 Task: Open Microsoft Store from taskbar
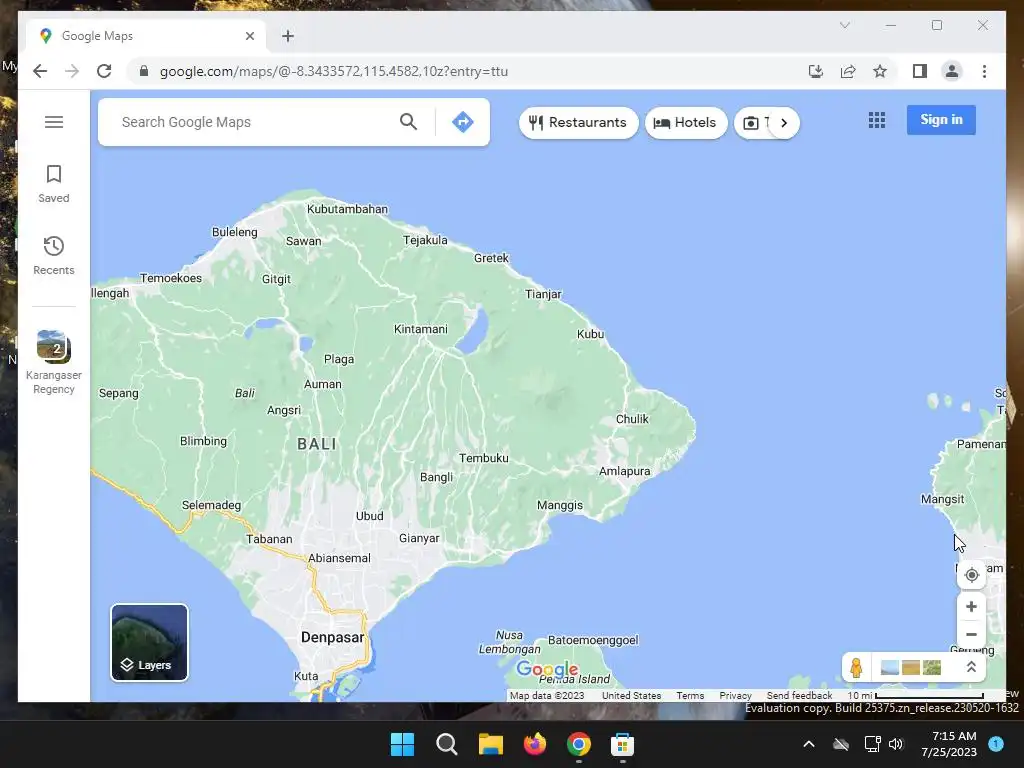pyautogui.click(x=622, y=744)
